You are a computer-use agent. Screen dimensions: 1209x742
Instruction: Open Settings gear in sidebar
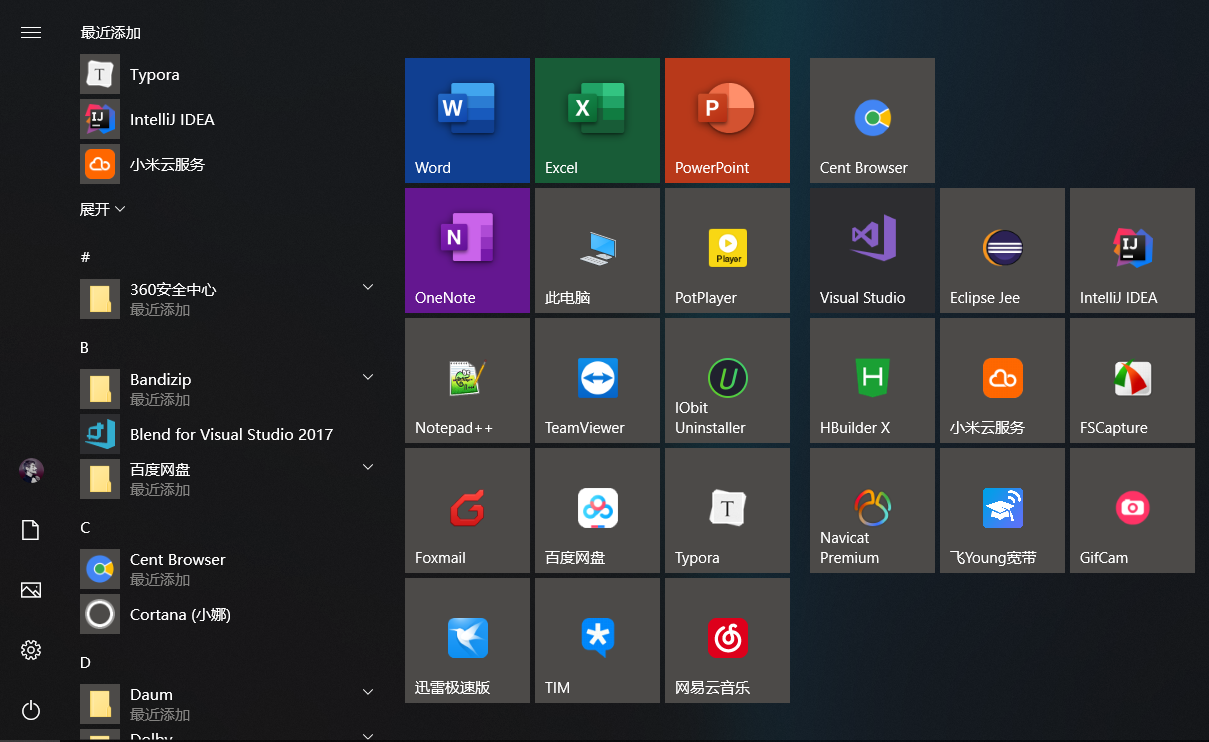pyautogui.click(x=31, y=650)
